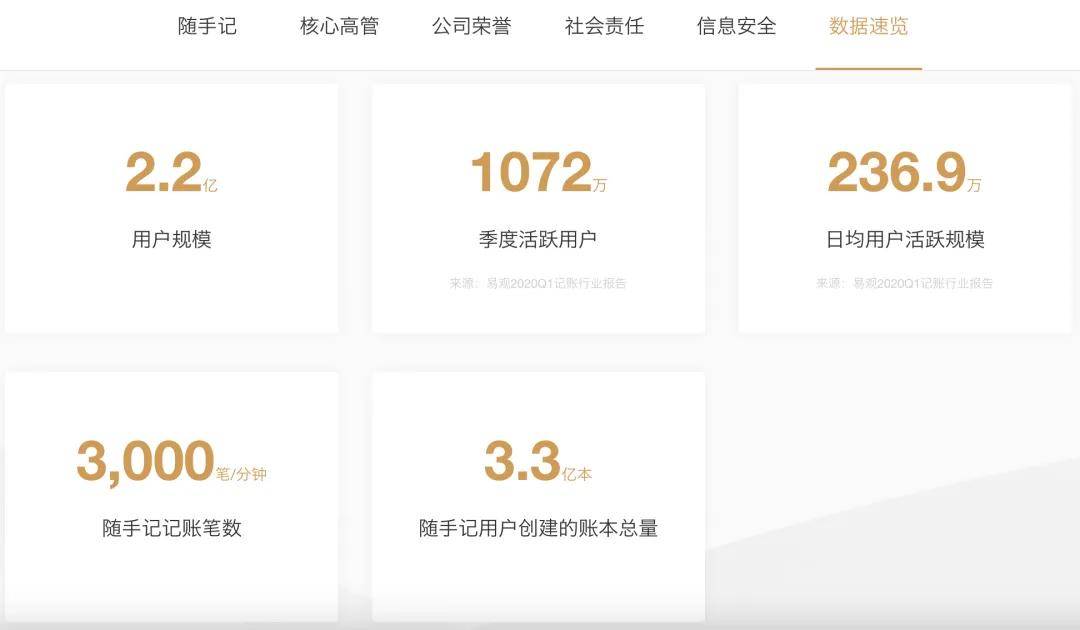Select the 随手记记账笔数 label
Viewport: 1080px width, 630px height.
pyautogui.click(x=172, y=529)
